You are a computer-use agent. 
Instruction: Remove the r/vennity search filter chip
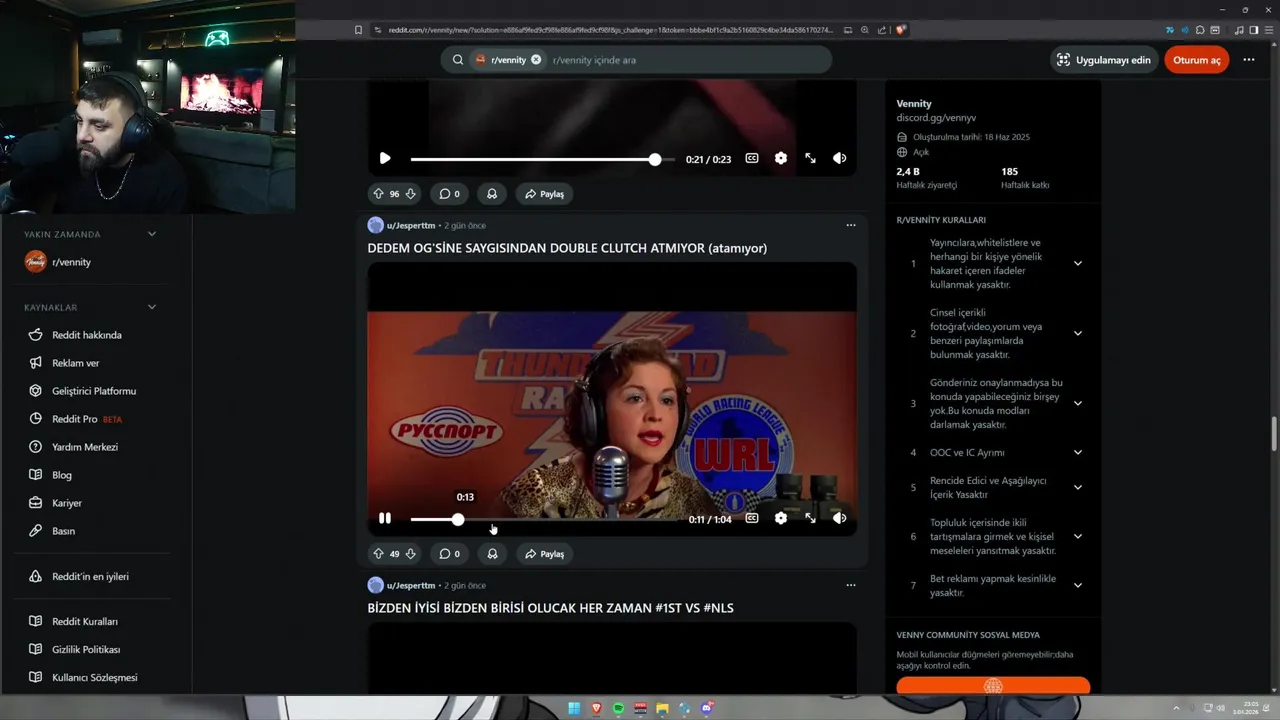pos(536,60)
